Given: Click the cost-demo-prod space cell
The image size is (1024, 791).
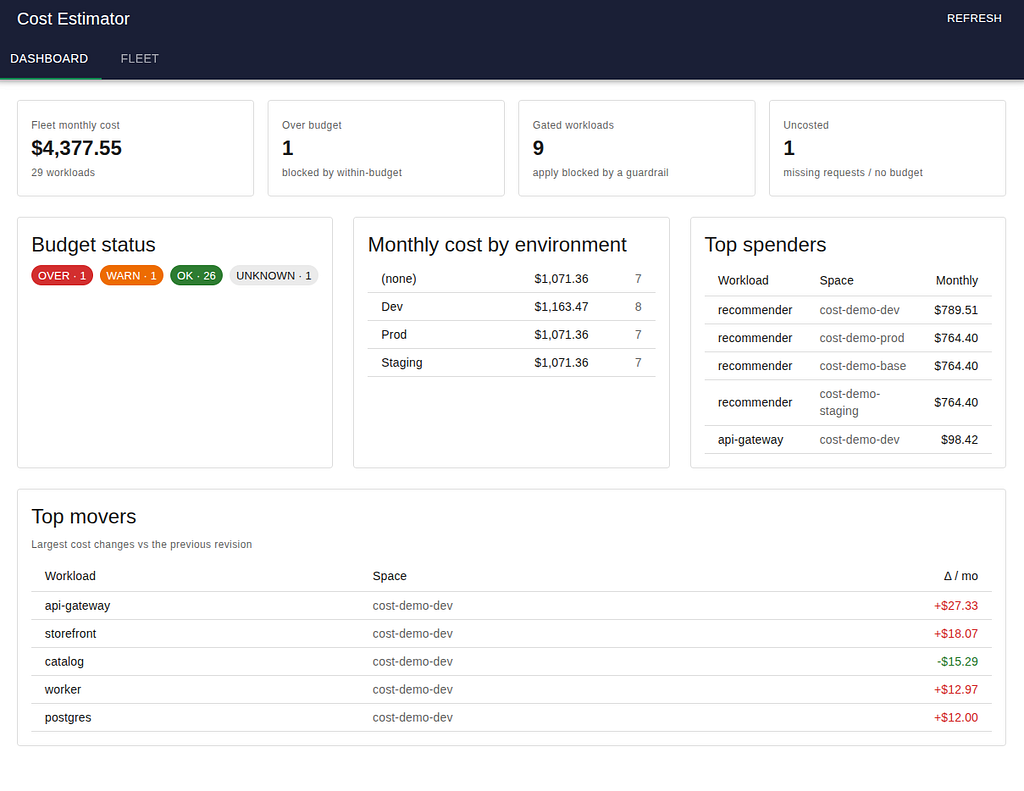Looking at the screenshot, I should pyautogui.click(x=862, y=338).
